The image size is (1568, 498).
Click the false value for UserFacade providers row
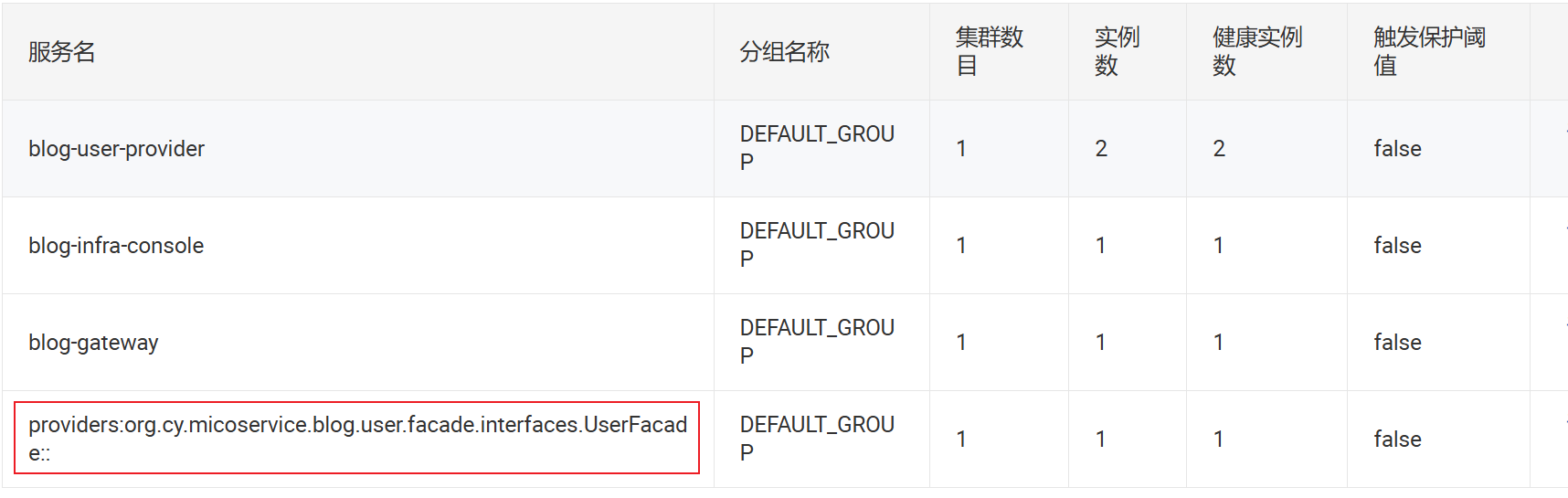tap(1397, 440)
